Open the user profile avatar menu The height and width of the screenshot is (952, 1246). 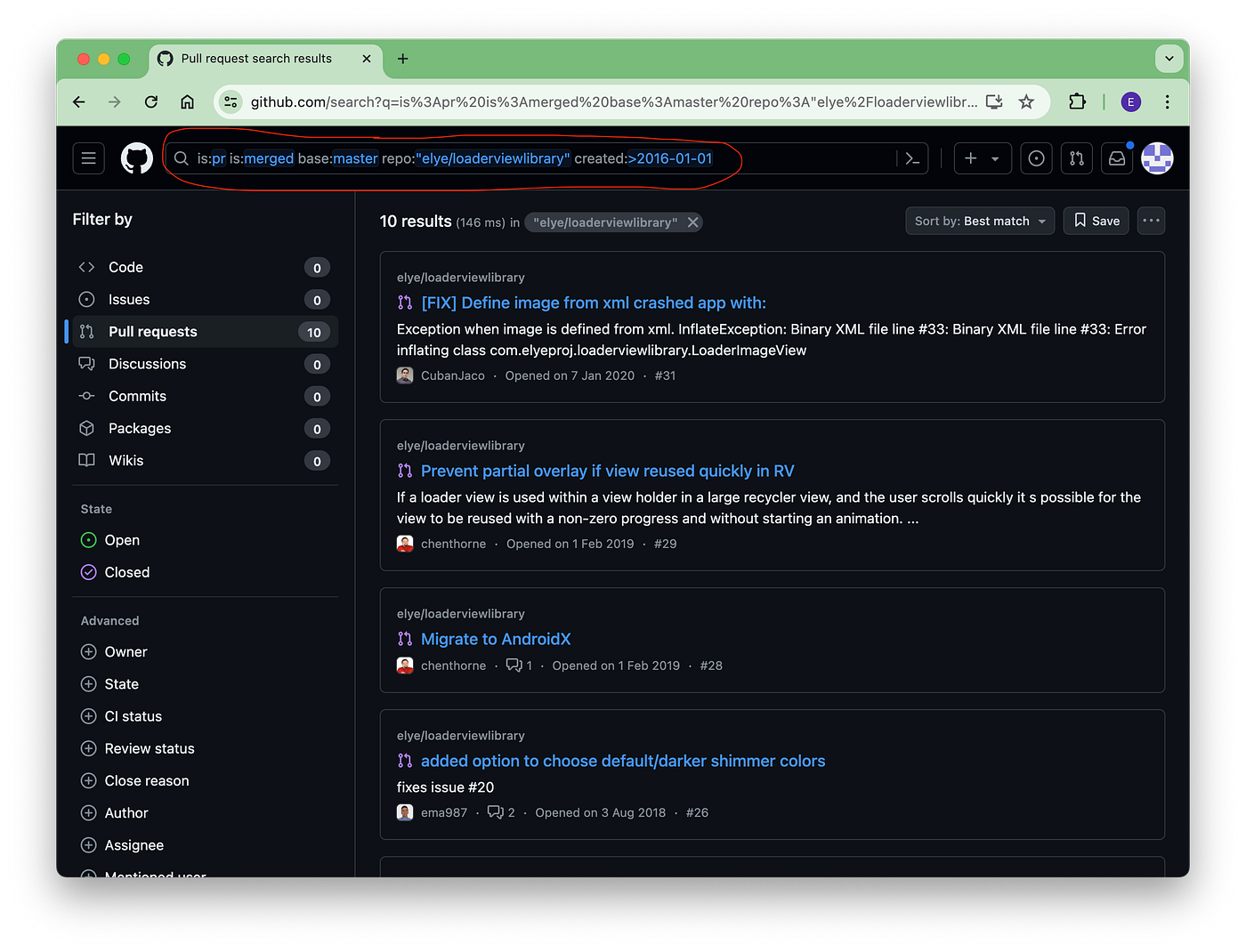tap(1157, 158)
